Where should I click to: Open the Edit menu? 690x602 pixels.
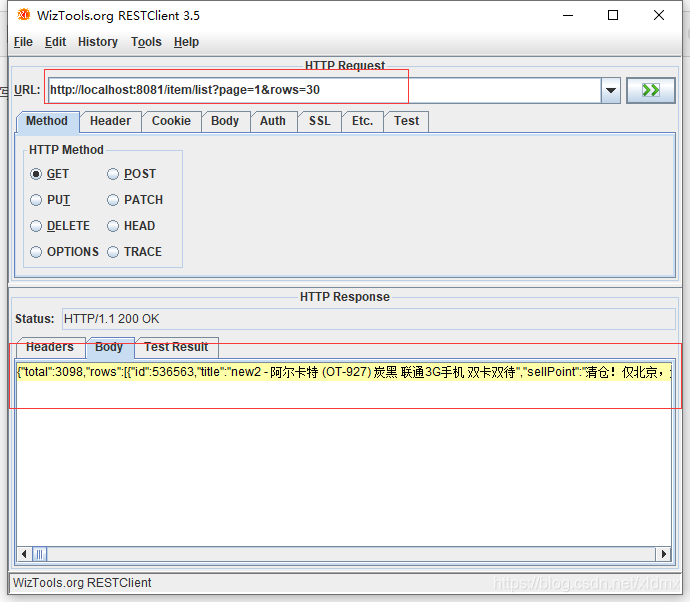click(x=55, y=42)
